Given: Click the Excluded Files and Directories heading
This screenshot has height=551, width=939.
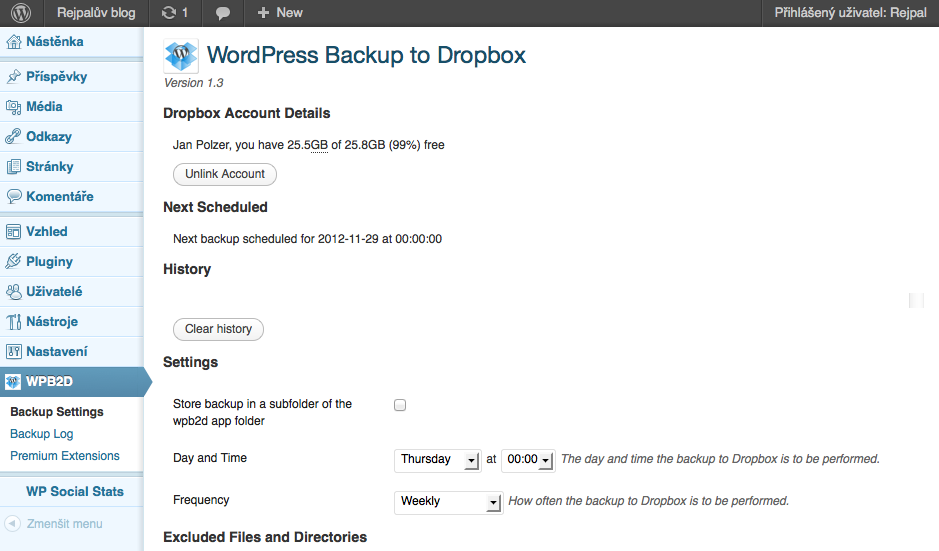Looking at the screenshot, I should (265, 537).
